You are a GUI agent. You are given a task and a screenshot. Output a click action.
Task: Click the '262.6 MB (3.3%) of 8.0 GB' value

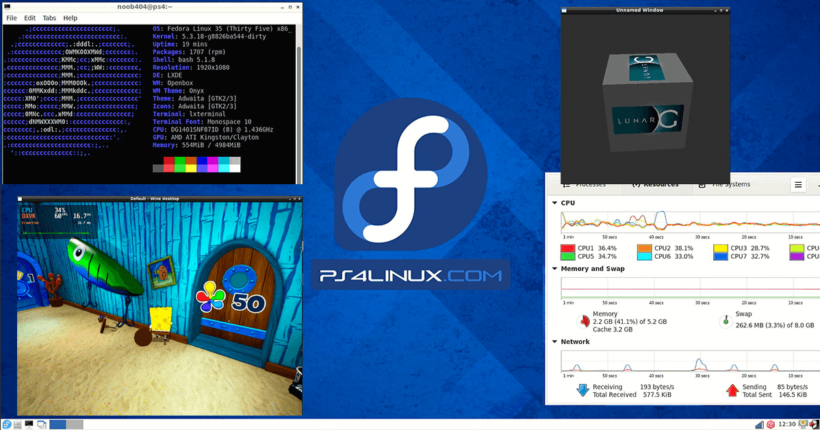point(775,325)
